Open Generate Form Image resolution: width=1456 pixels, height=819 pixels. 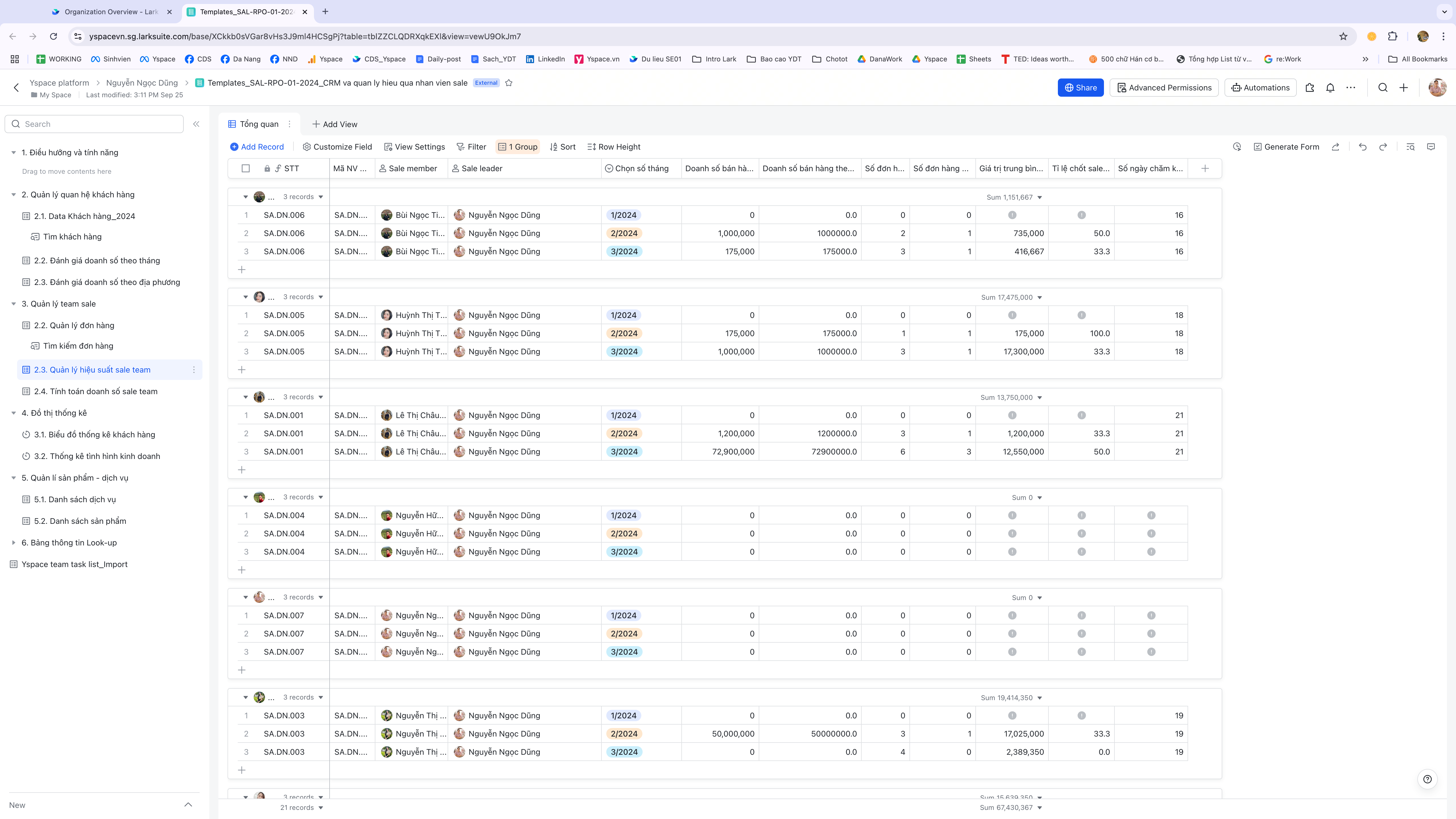pyautogui.click(x=1286, y=147)
